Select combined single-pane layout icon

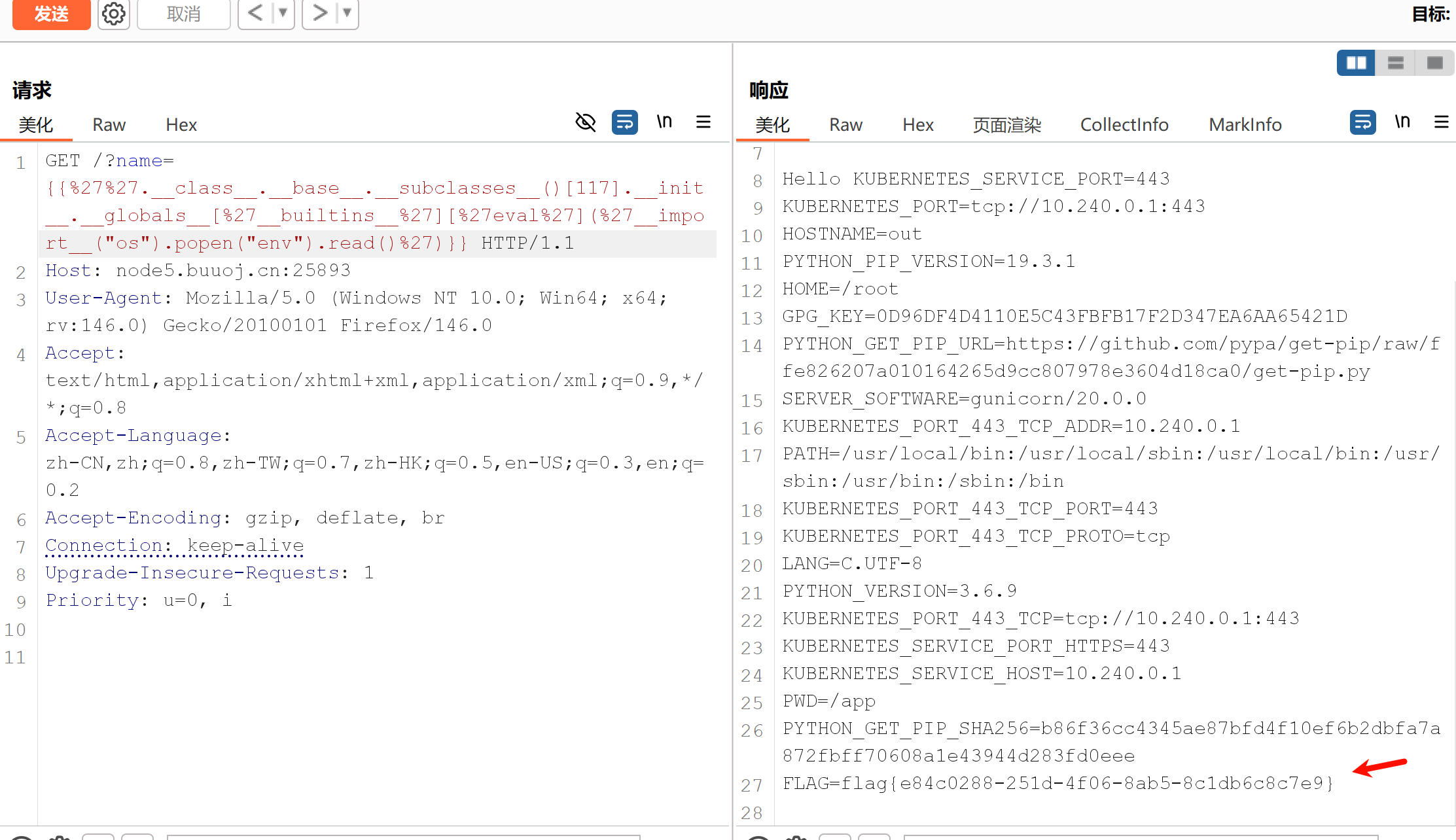tap(1434, 63)
